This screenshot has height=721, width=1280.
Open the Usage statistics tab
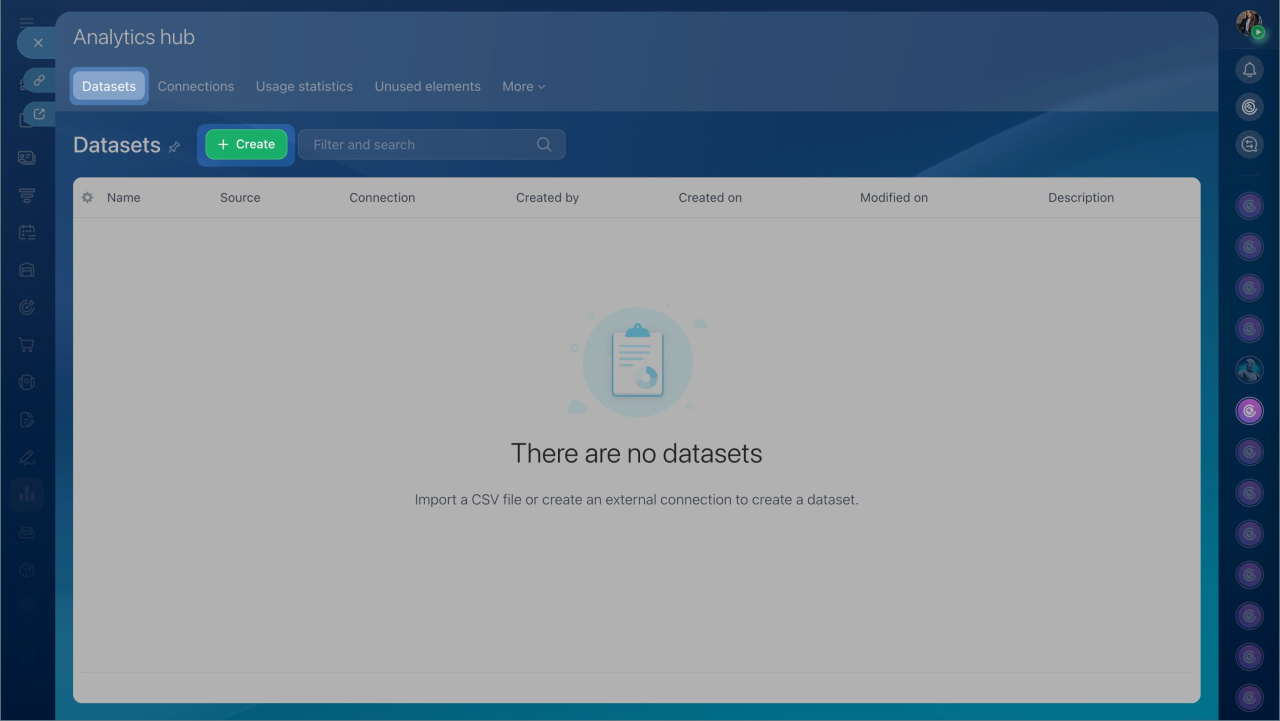tap(304, 87)
